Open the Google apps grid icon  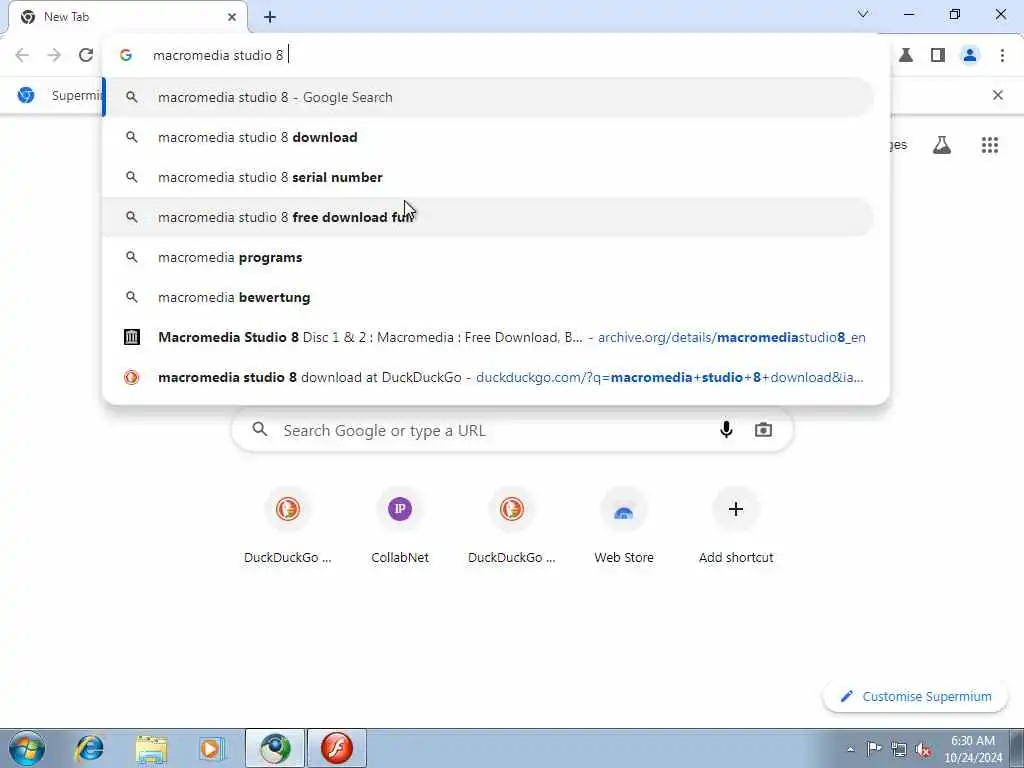(989, 145)
